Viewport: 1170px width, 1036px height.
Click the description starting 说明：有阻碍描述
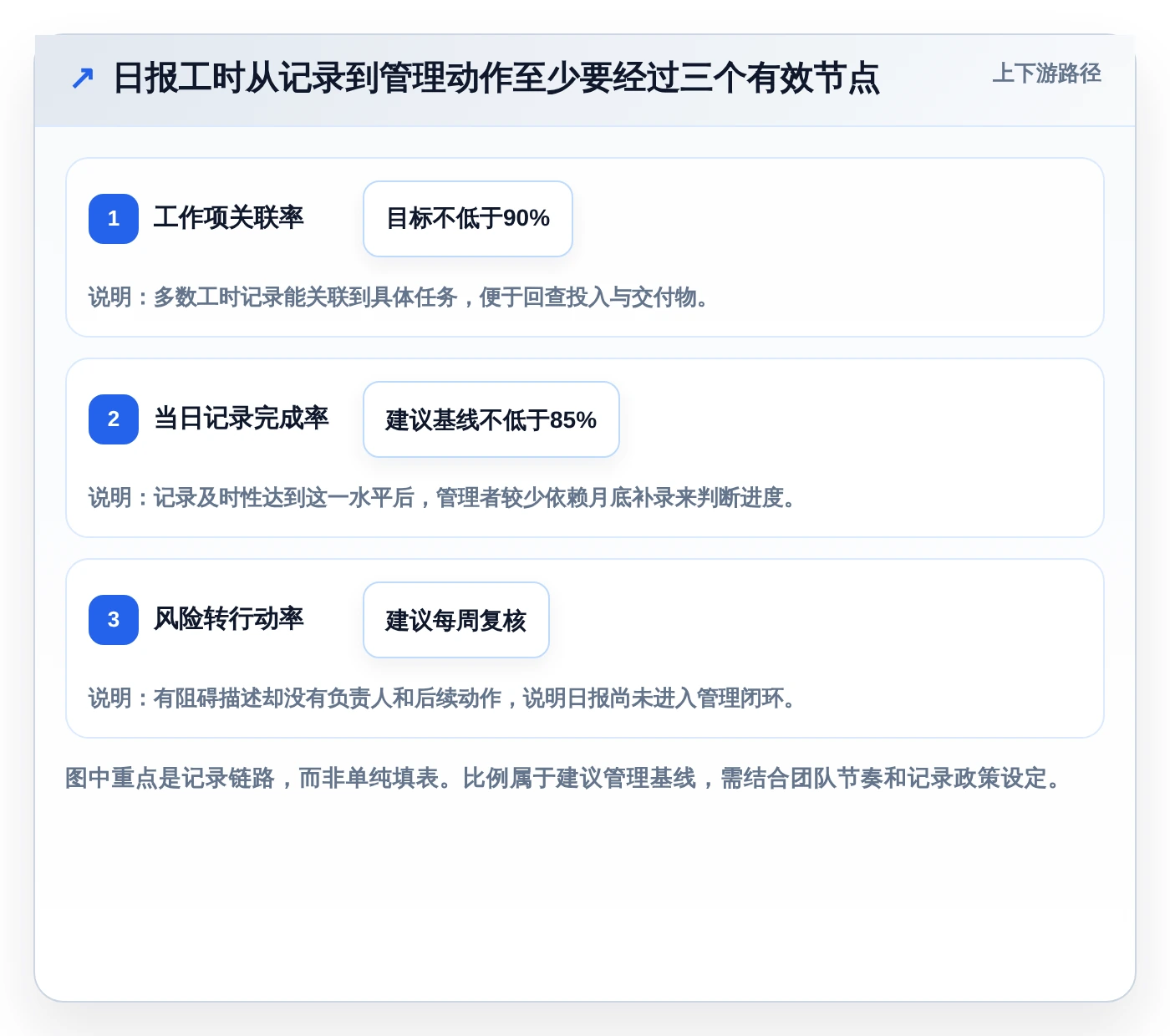[442, 698]
